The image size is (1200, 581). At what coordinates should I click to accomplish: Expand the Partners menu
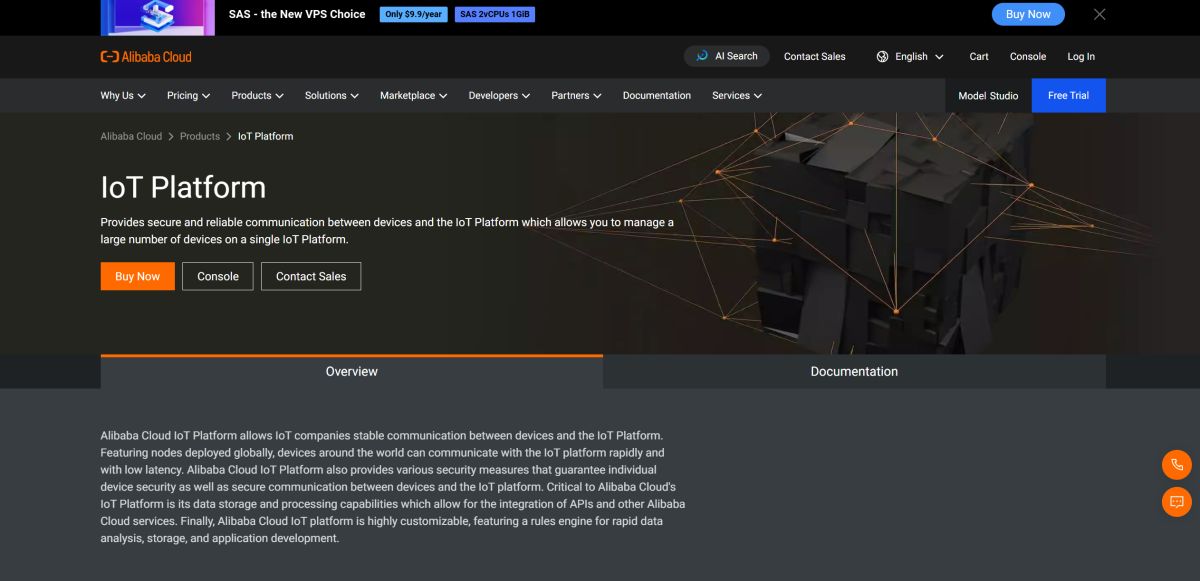tap(576, 96)
